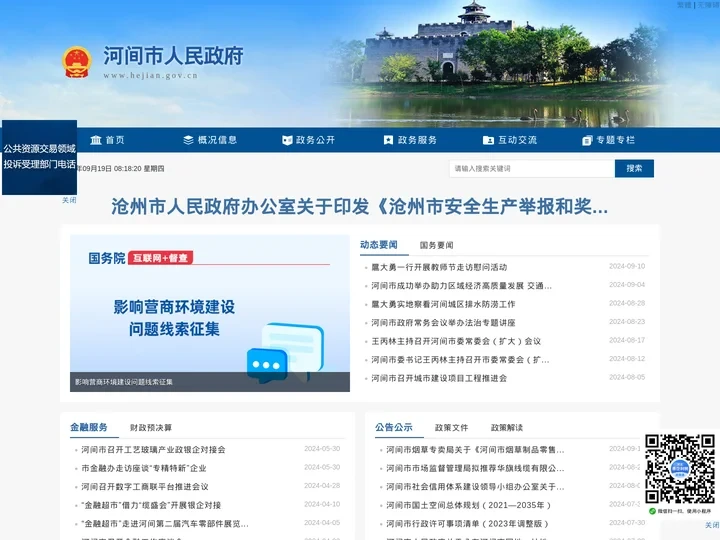Image resolution: width=720 pixels, height=540 pixels.
Task: Open 河间召开数字工商联平台推进会议
Action: [145, 487]
